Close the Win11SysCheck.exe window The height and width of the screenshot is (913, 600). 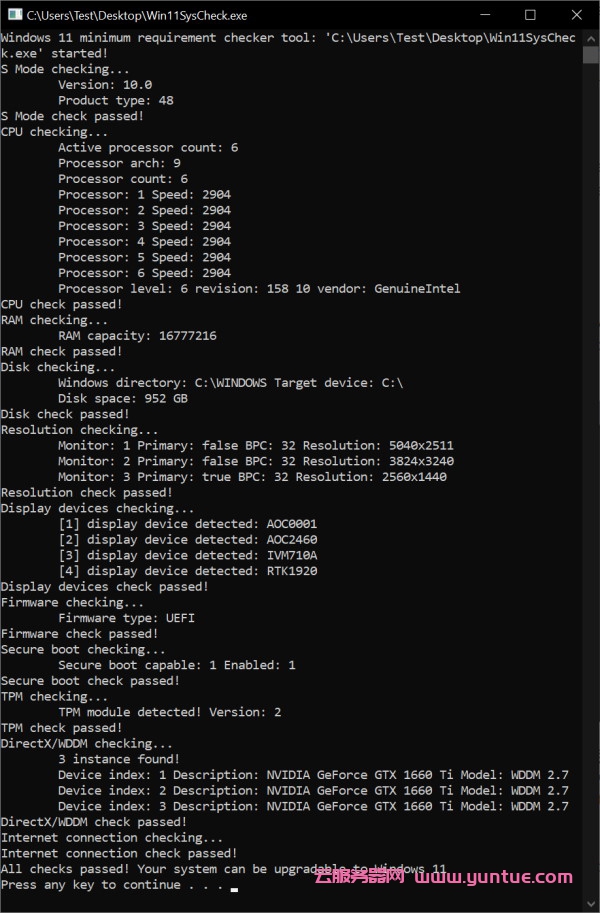click(x=575, y=15)
